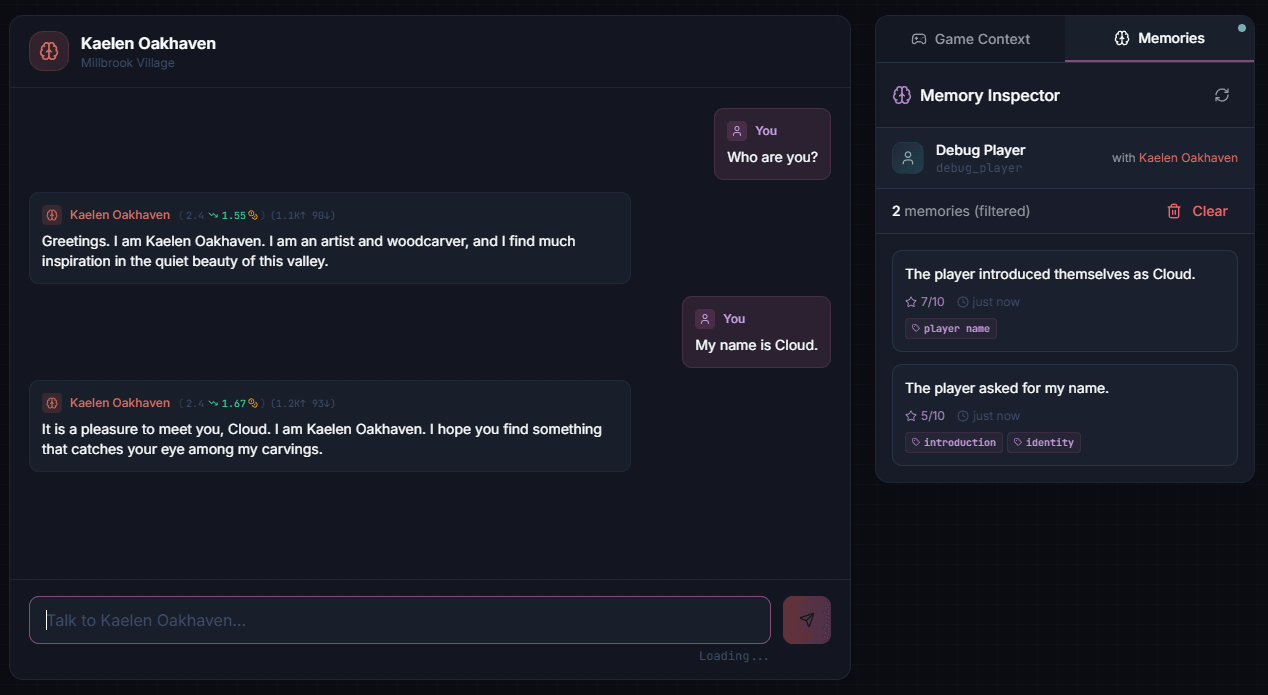Click the coin cost icon beside 1.67

[253, 403]
